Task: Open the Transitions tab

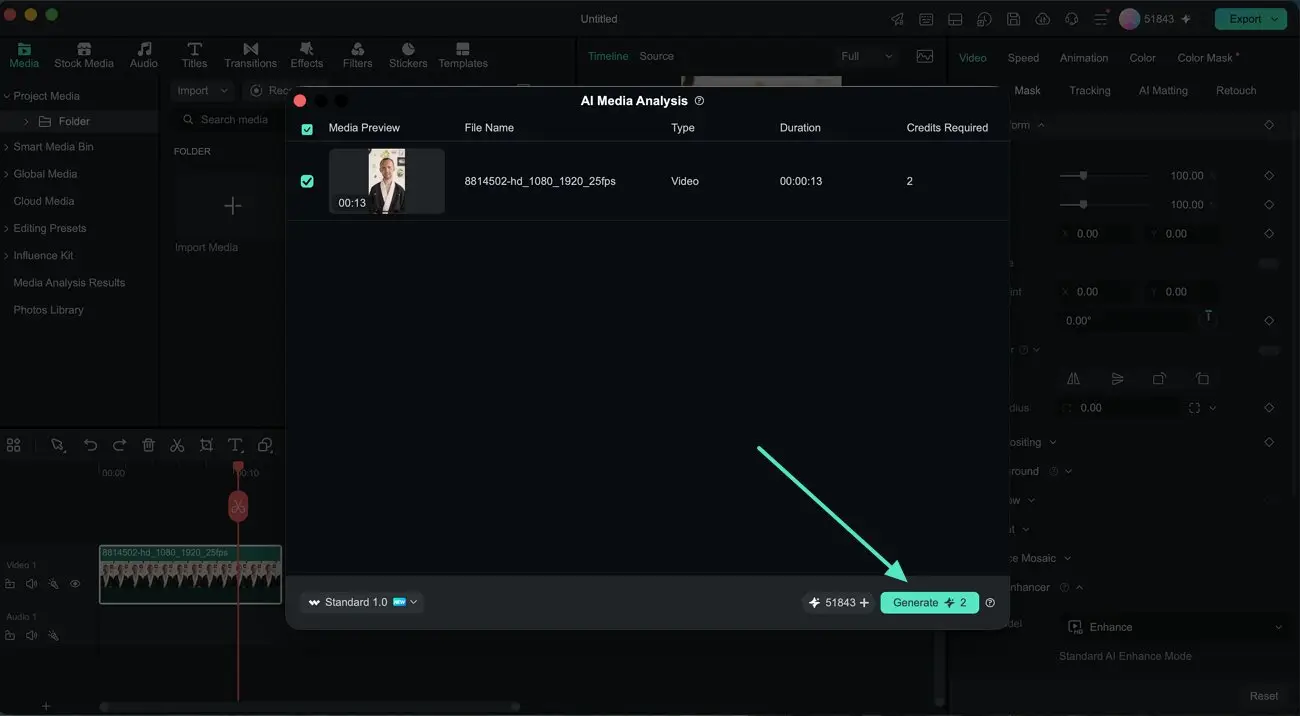Action: 250,55
